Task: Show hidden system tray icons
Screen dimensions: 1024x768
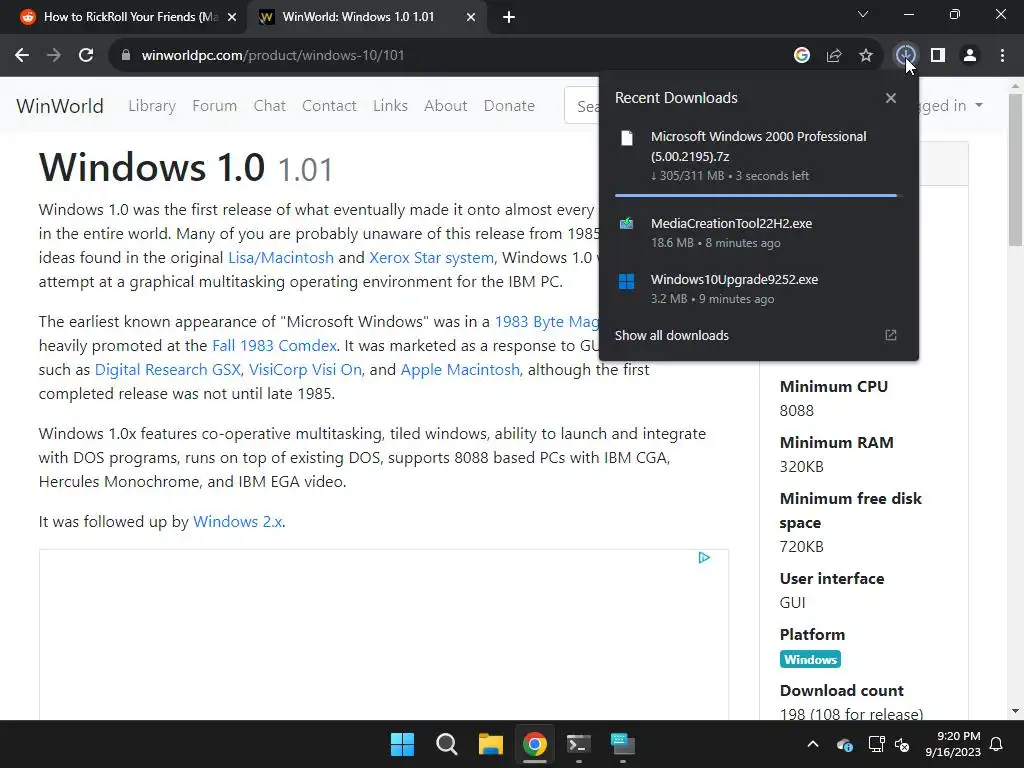Action: pos(813,744)
